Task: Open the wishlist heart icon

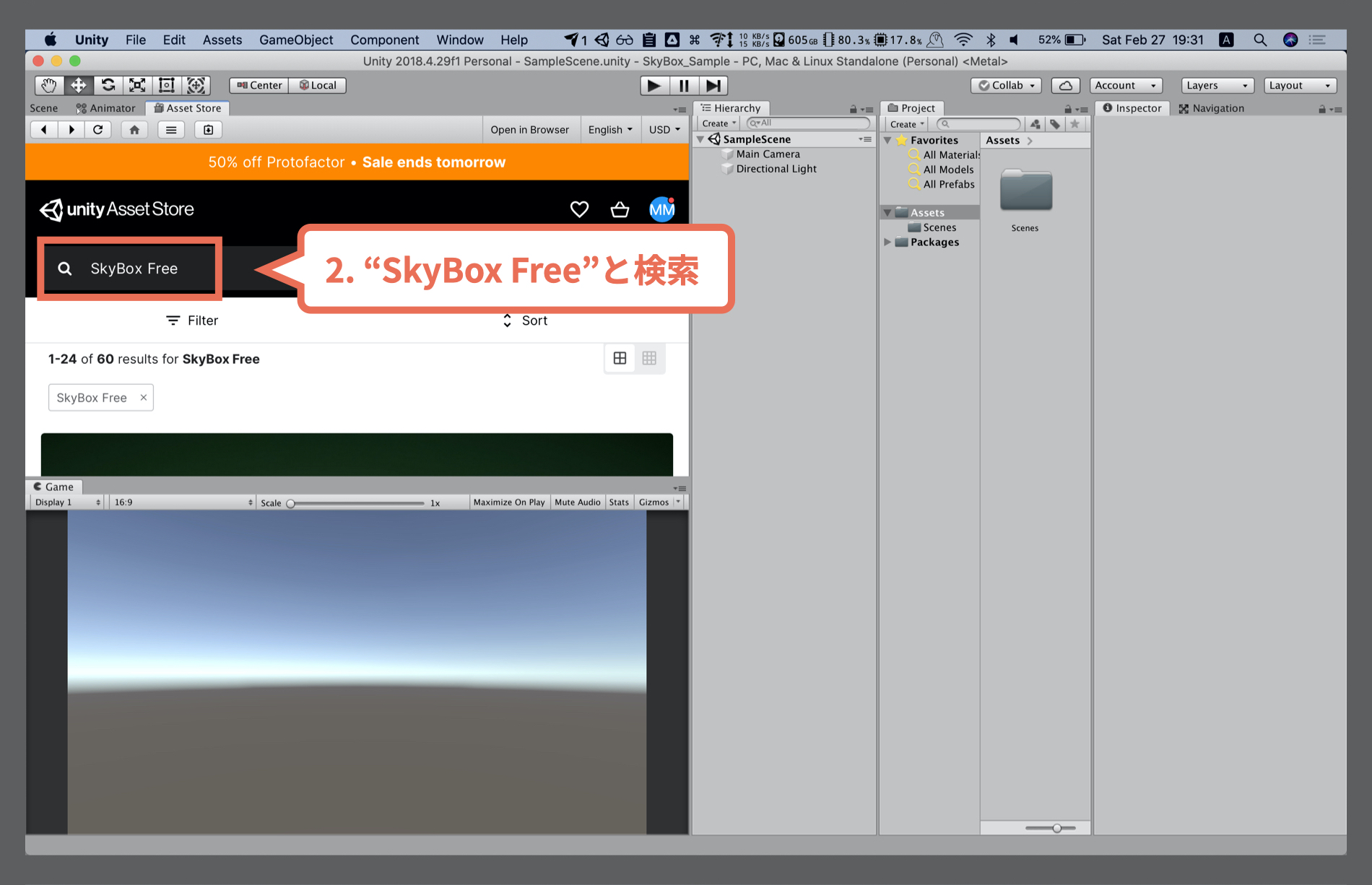Action: pos(579,209)
